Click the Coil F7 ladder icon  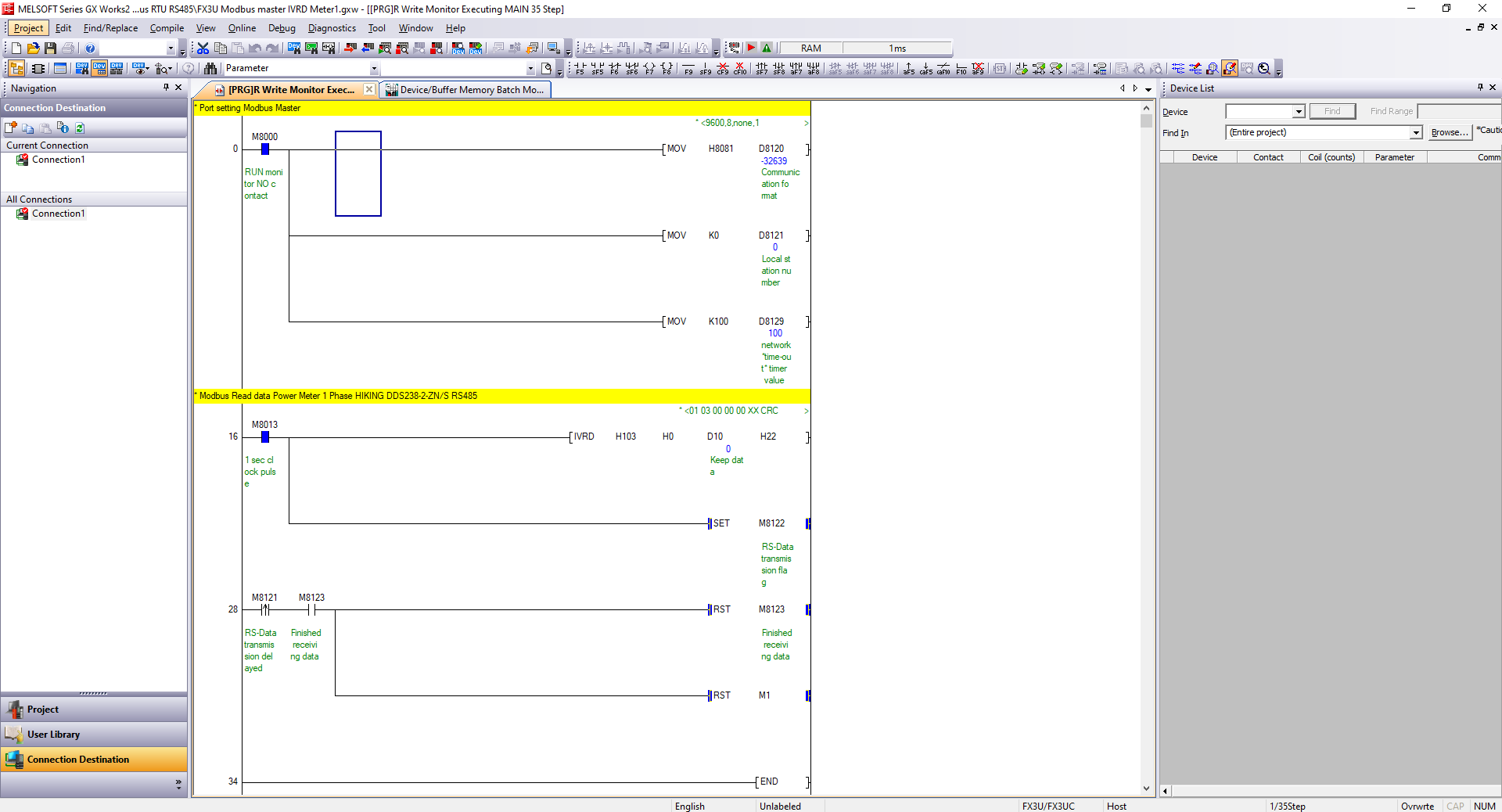click(x=649, y=69)
